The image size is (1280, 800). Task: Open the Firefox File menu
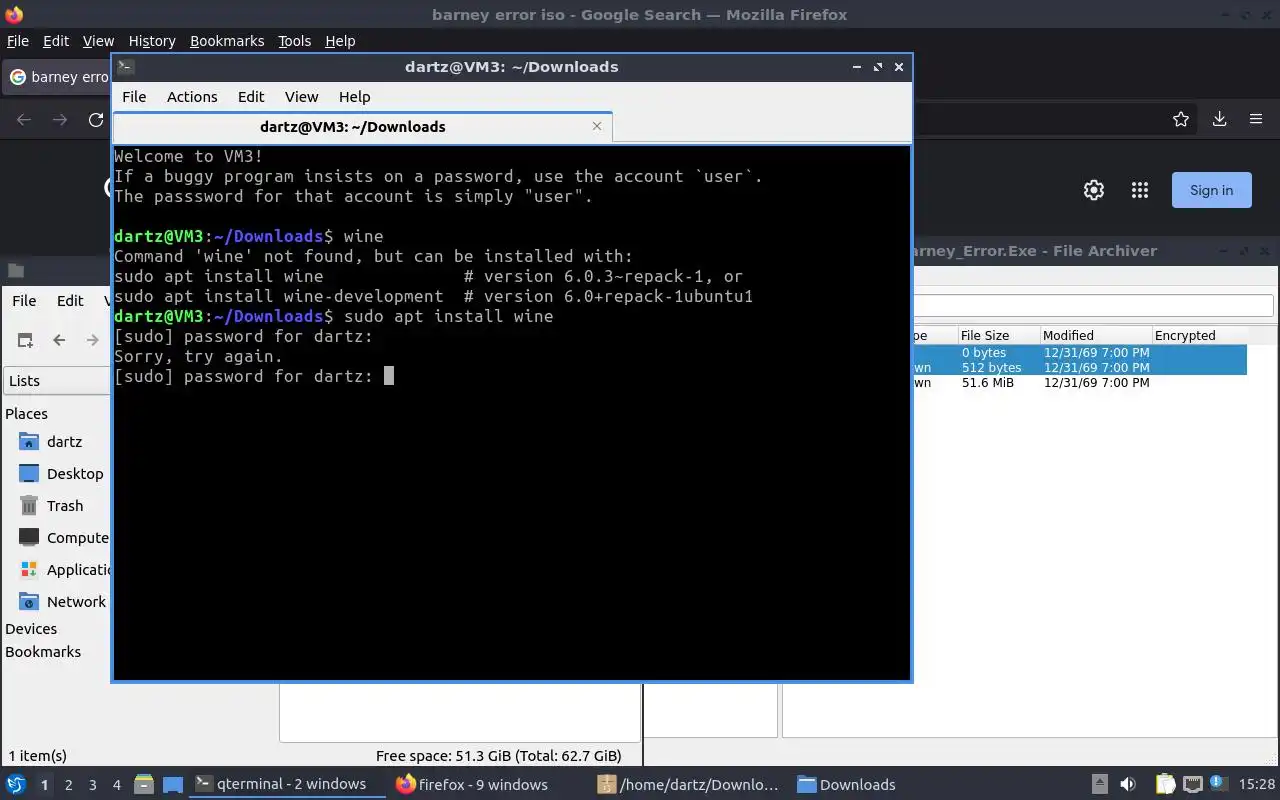[18, 41]
